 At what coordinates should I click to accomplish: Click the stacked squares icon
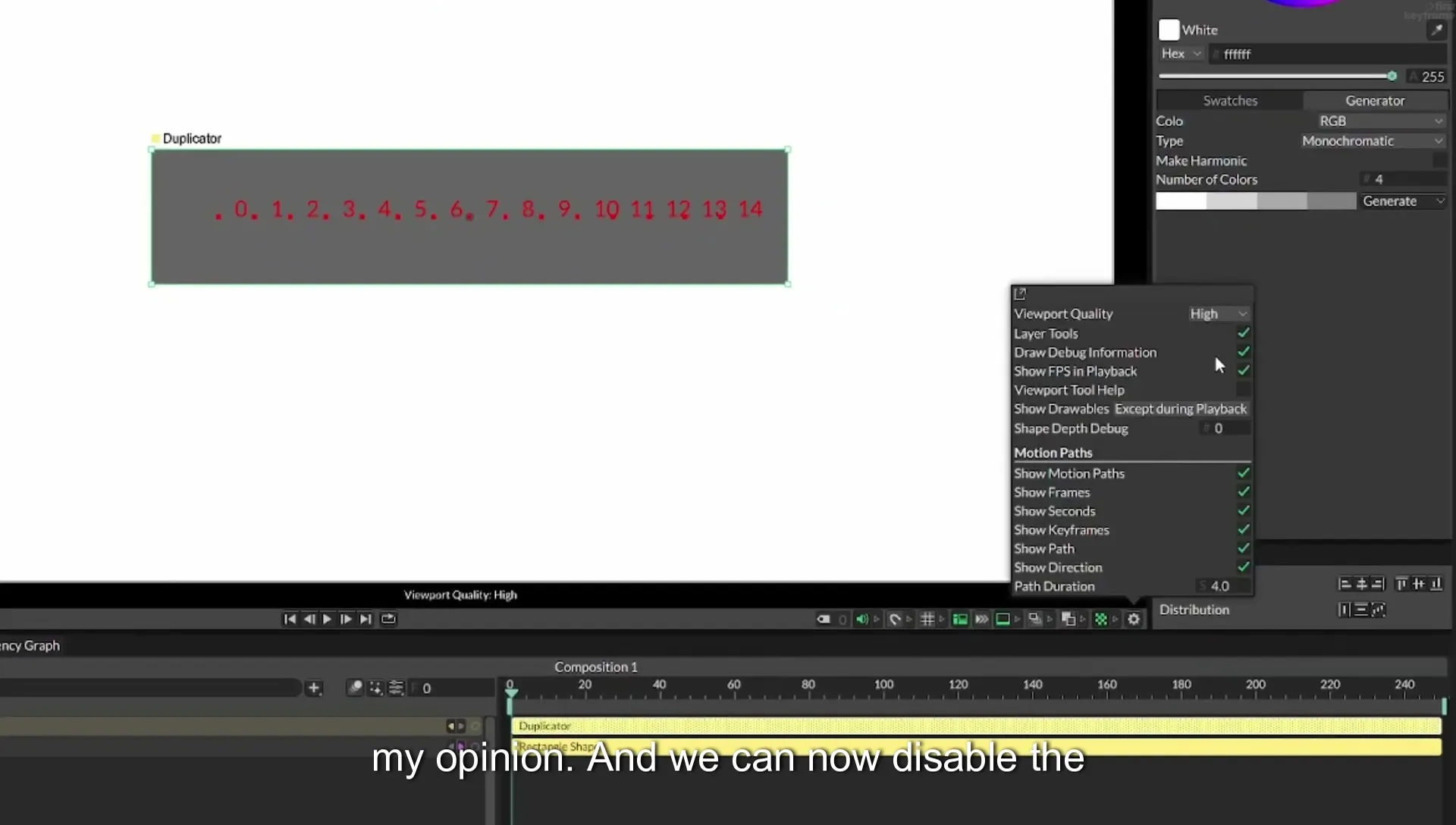coord(1068,620)
